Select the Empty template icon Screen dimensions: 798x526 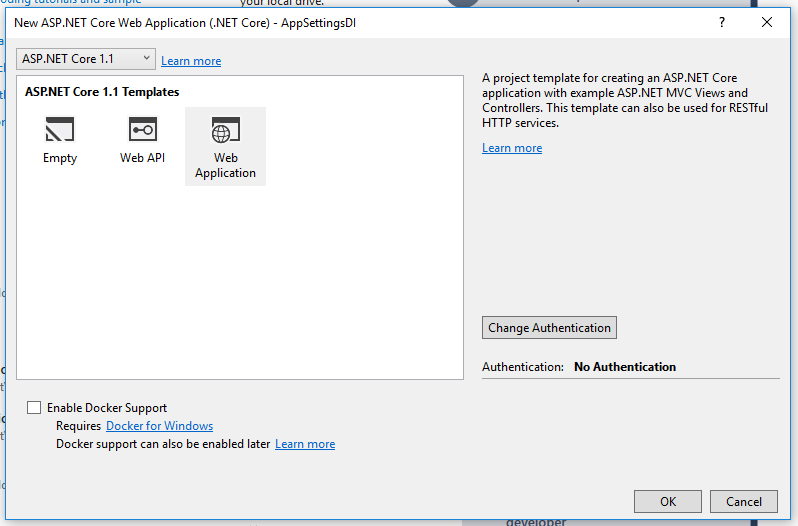pyautogui.click(x=60, y=129)
